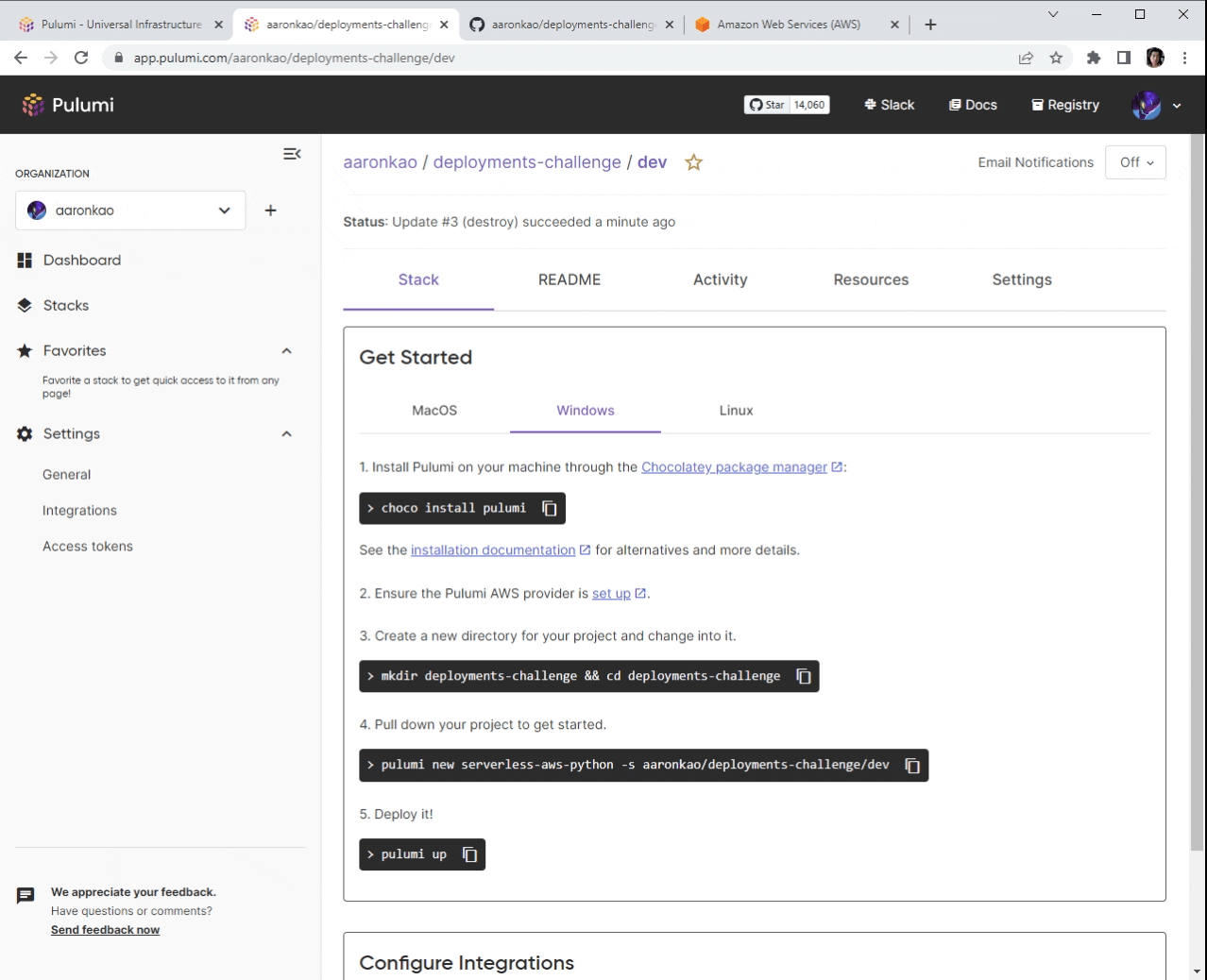Screen dimensions: 1207x980
Task: Select the Linux instructions tab
Action: 737,411
